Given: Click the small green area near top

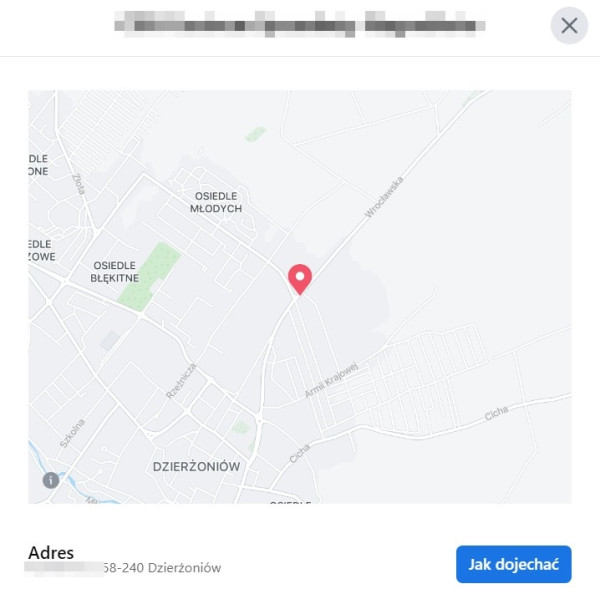Looking at the screenshot, I should pyautogui.click(x=256, y=134).
